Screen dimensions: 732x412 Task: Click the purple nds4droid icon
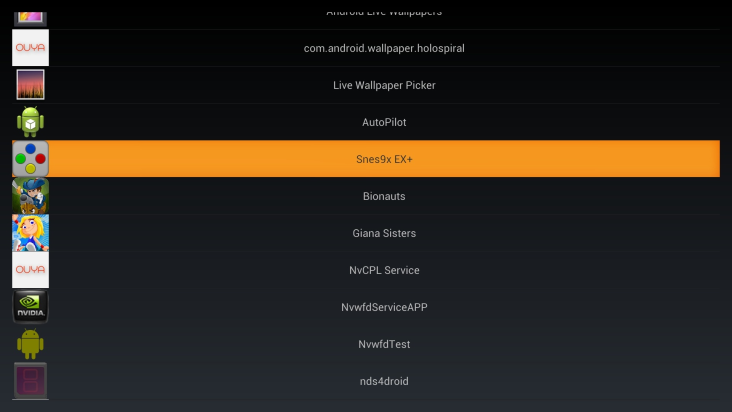pyautogui.click(x=30, y=381)
